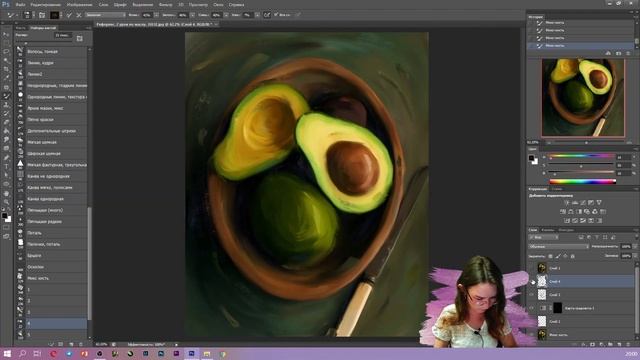Click Levels adjustment icon
The width and height of the screenshot is (640, 360).
575,203
